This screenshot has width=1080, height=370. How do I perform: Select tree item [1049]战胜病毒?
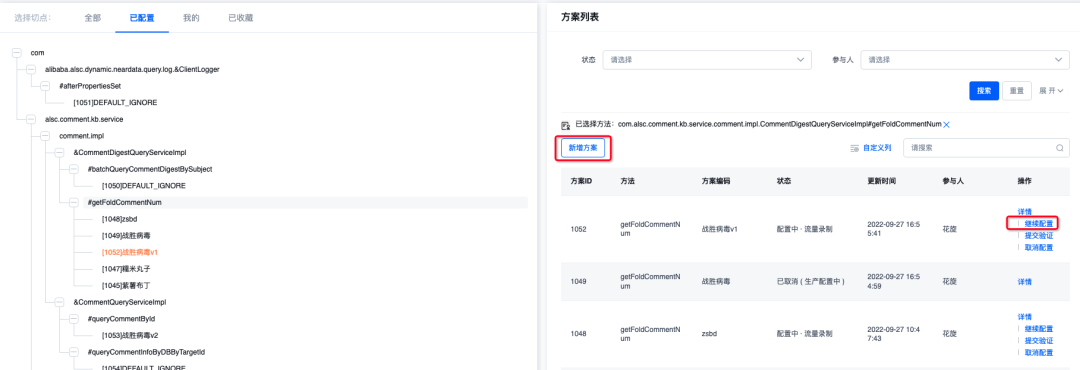coord(126,236)
